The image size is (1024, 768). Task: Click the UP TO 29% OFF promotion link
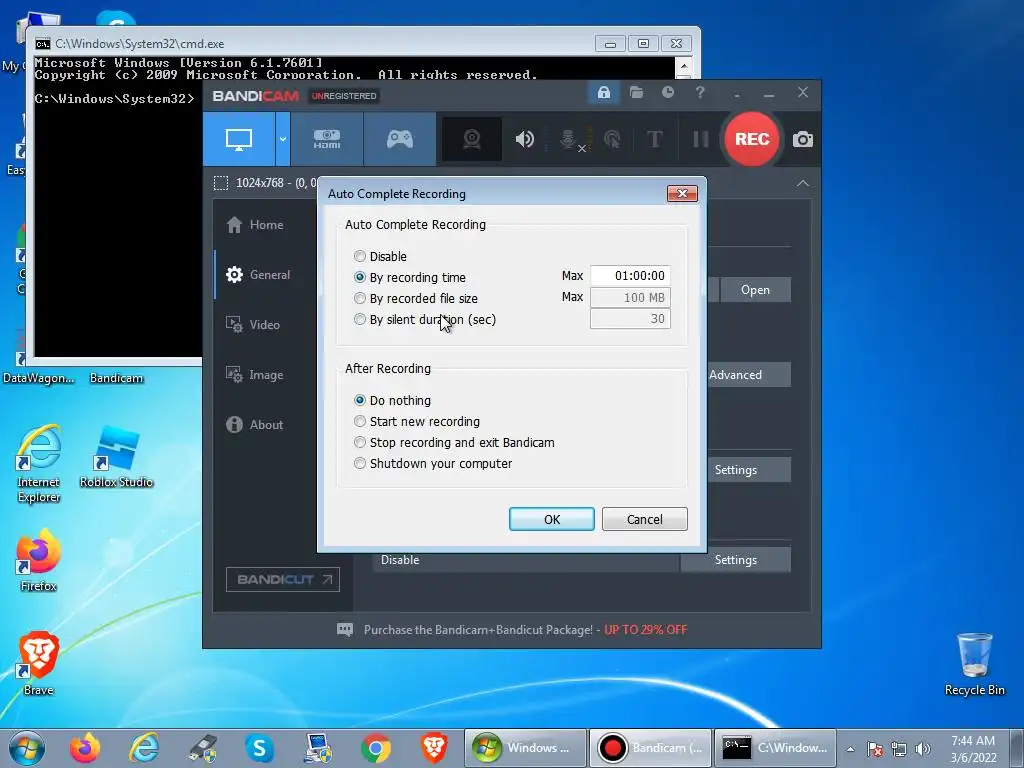[645, 630]
